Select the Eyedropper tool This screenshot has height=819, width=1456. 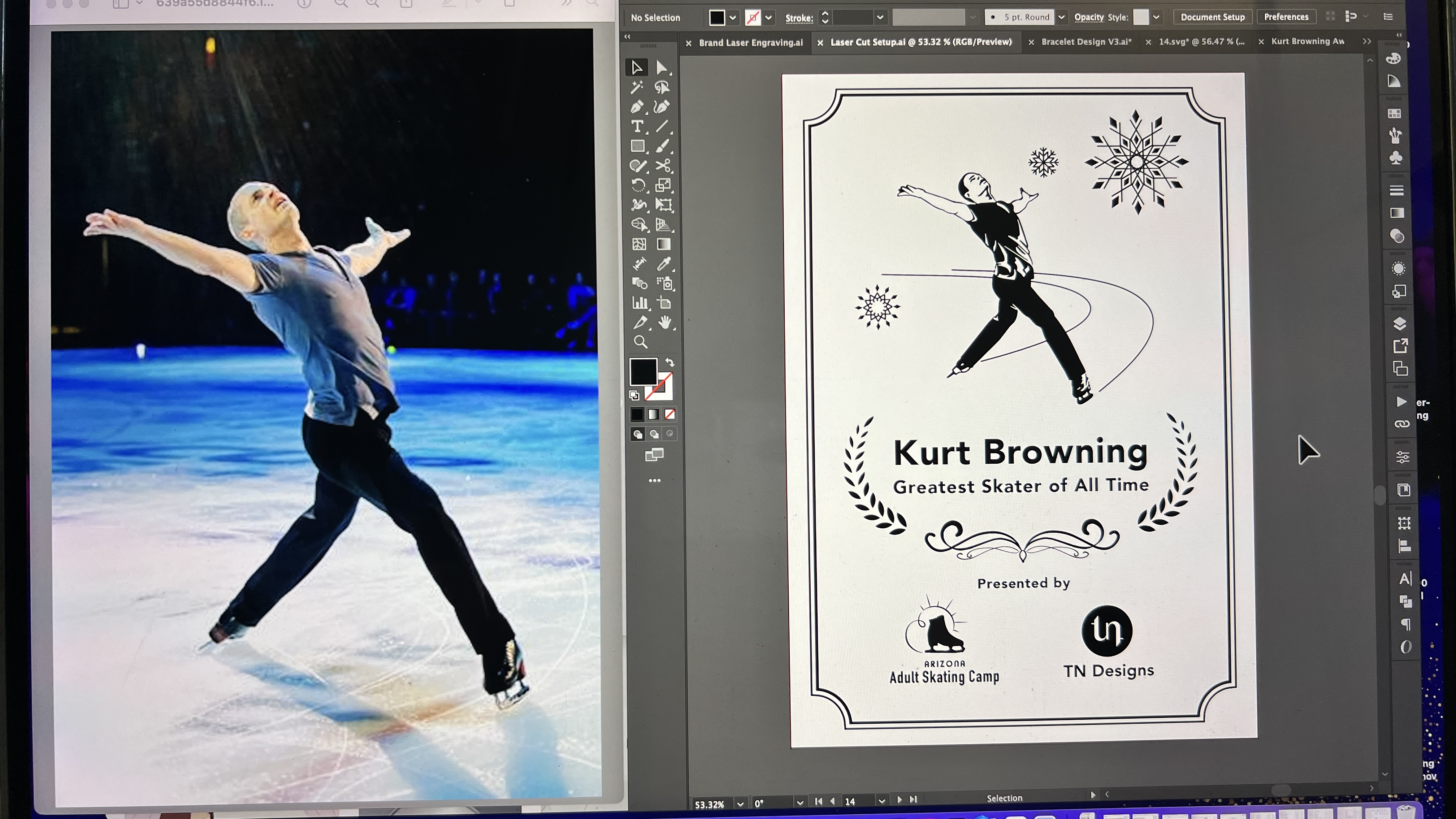[x=664, y=264]
